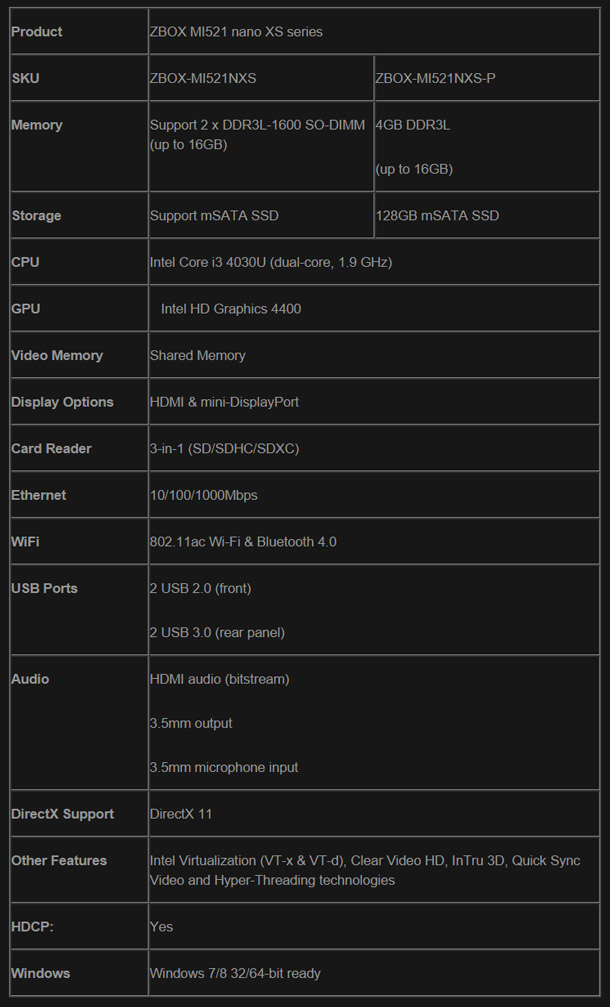Click the HDCP Yes value
The width and height of the screenshot is (610, 1007).
[x=161, y=927]
